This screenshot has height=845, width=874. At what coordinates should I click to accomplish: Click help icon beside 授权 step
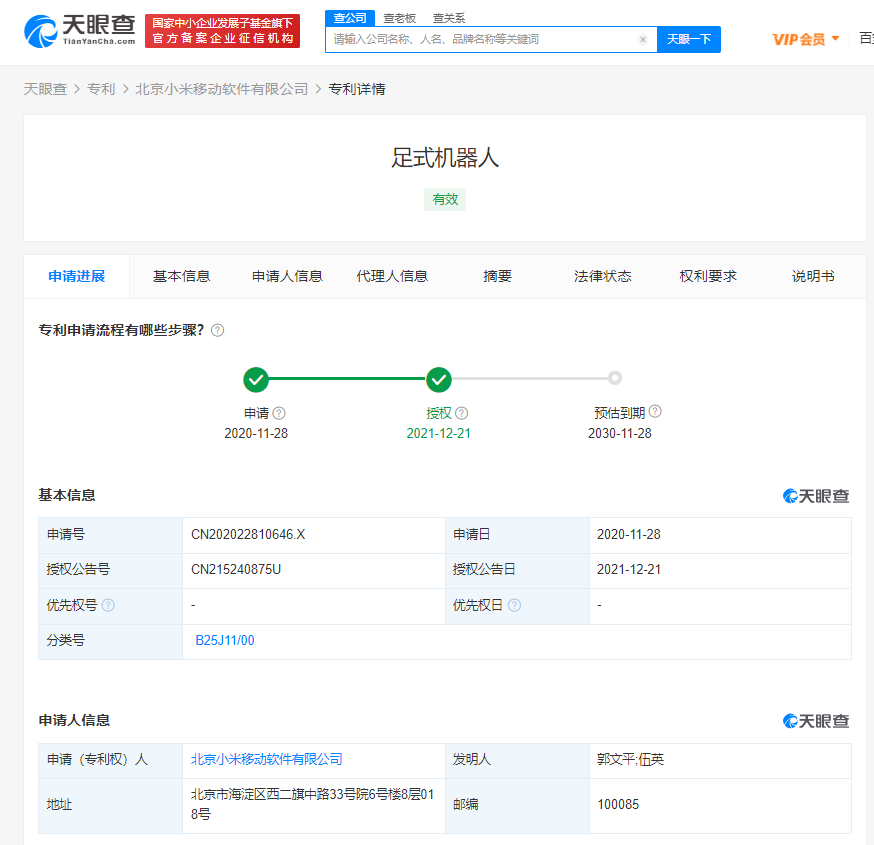462,413
